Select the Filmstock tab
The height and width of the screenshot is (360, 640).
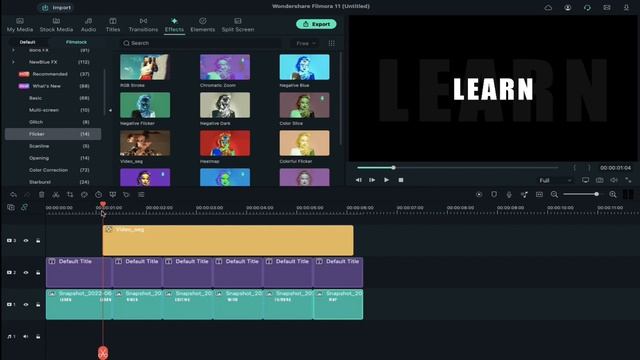(76, 42)
